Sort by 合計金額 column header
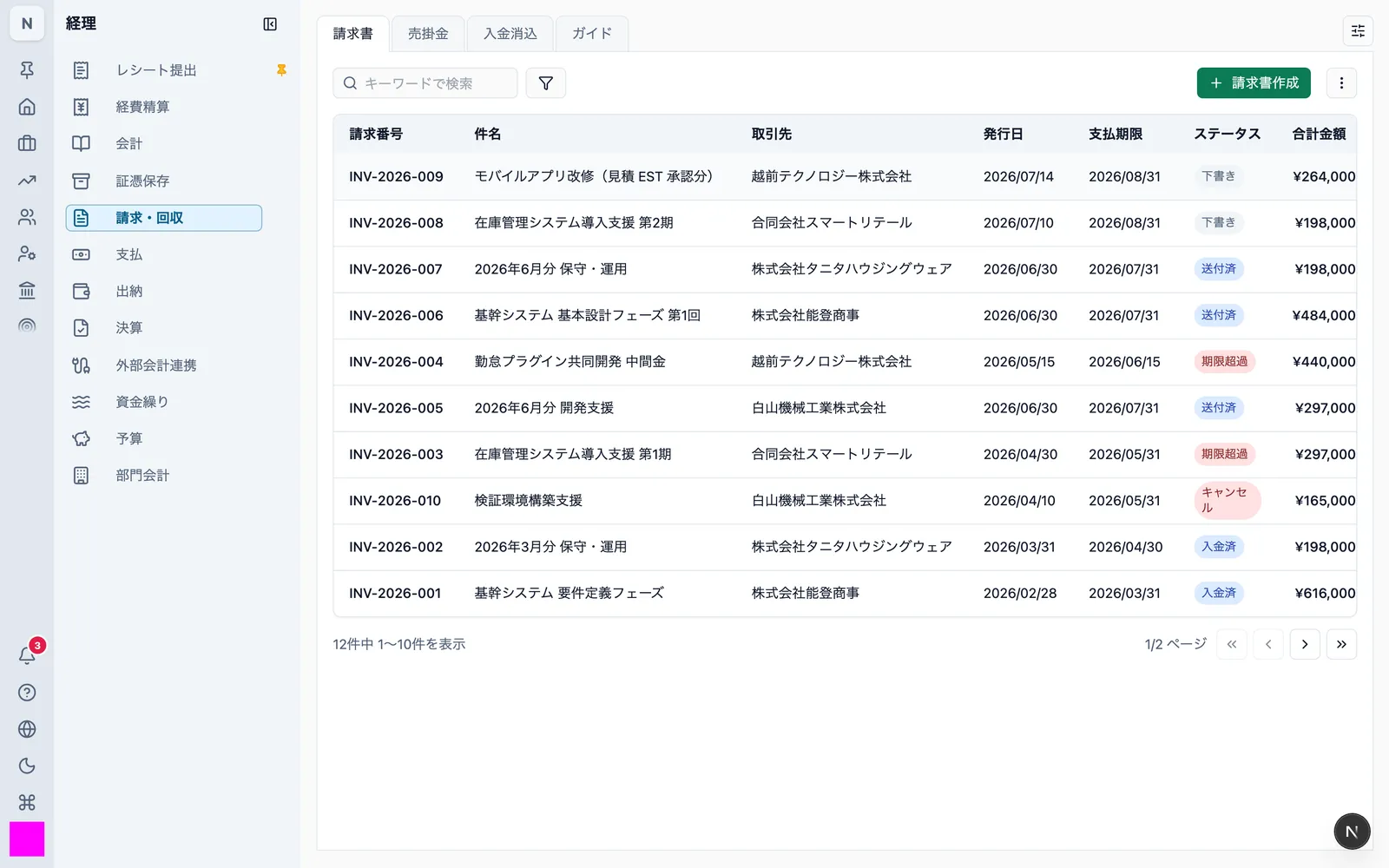Image resolution: width=1389 pixels, height=868 pixels. (x=1319, y=135)
